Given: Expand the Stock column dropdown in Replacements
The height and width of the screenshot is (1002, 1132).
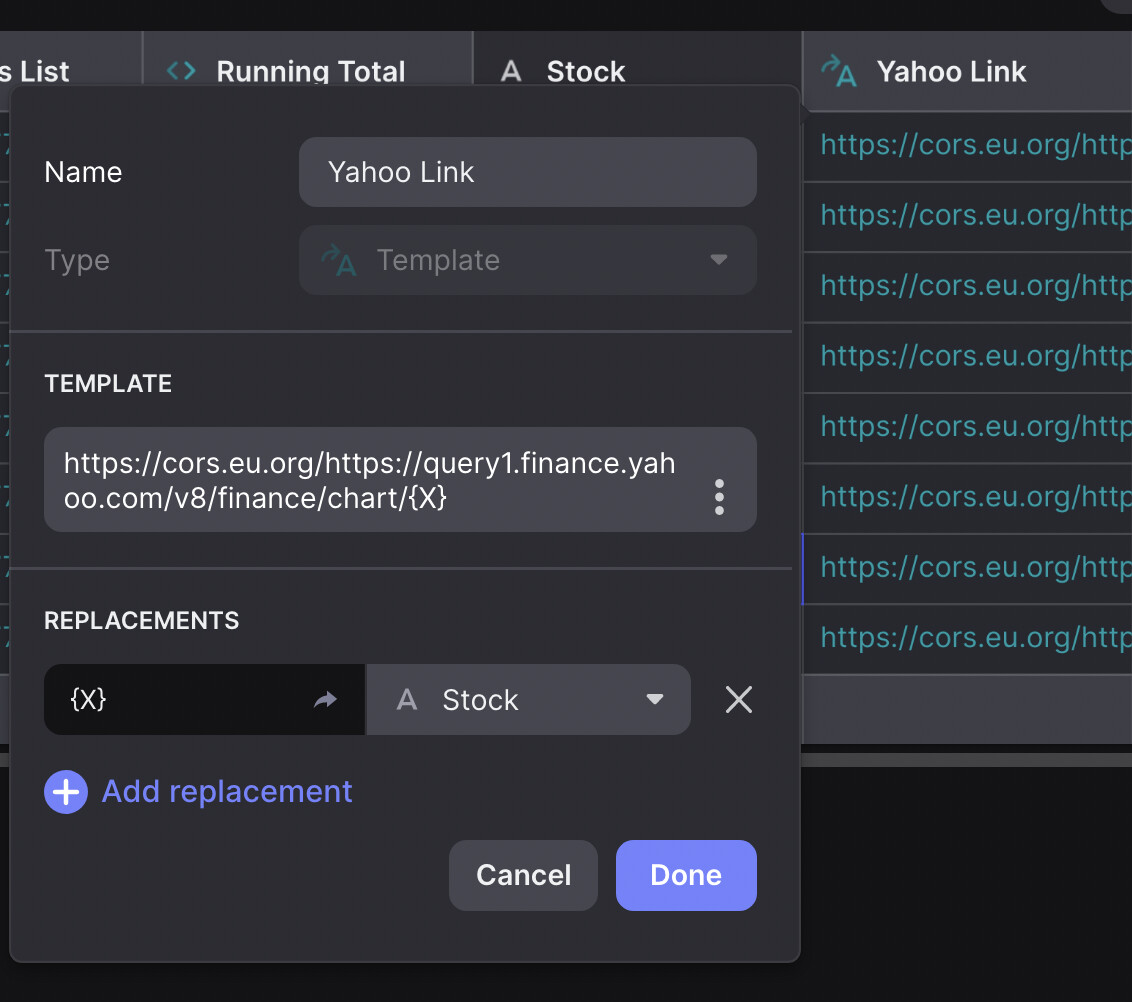Looking at the screenshot, I should point(655,700).
